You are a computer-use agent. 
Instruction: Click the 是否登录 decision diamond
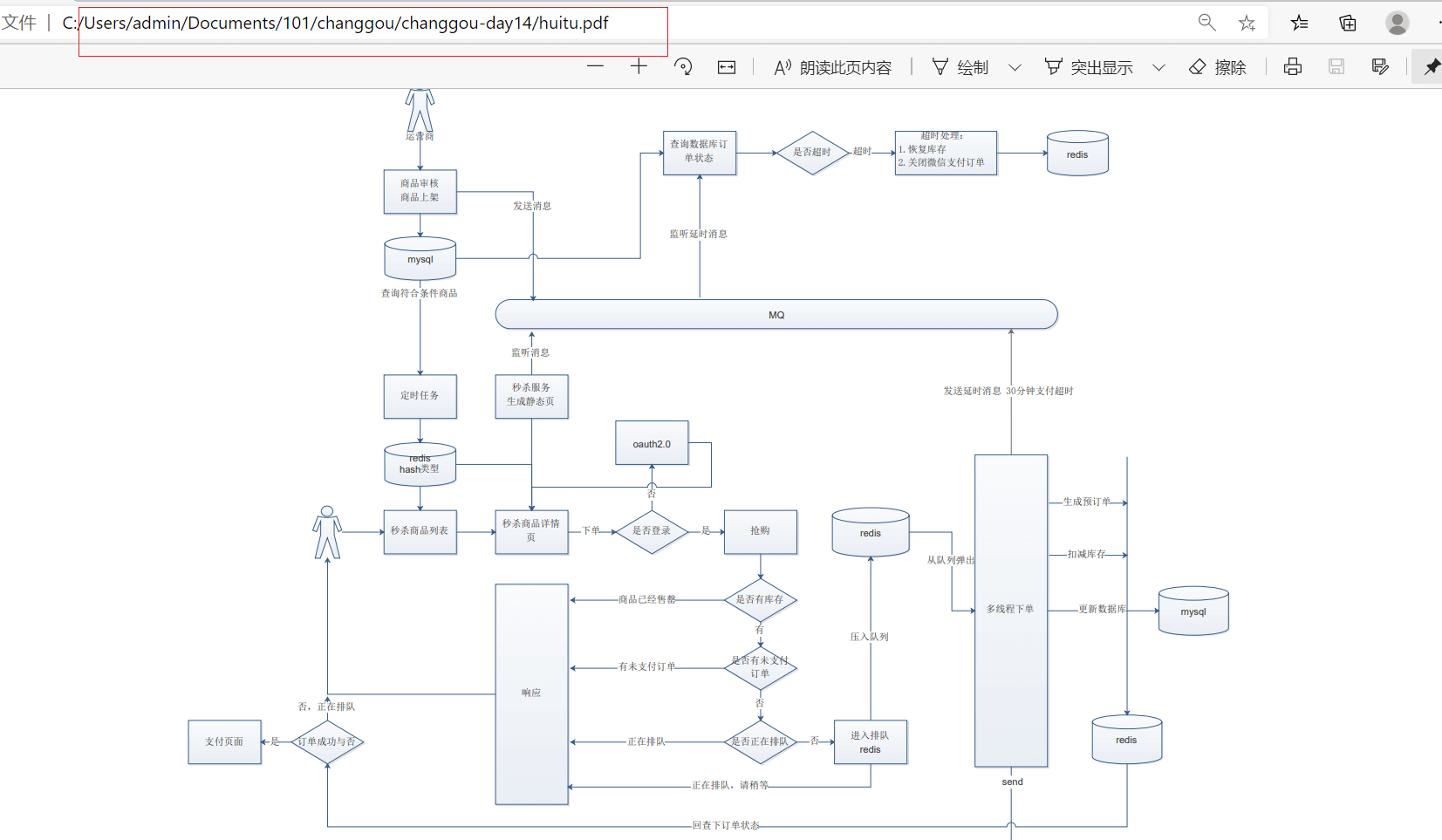tap(652, 530)
